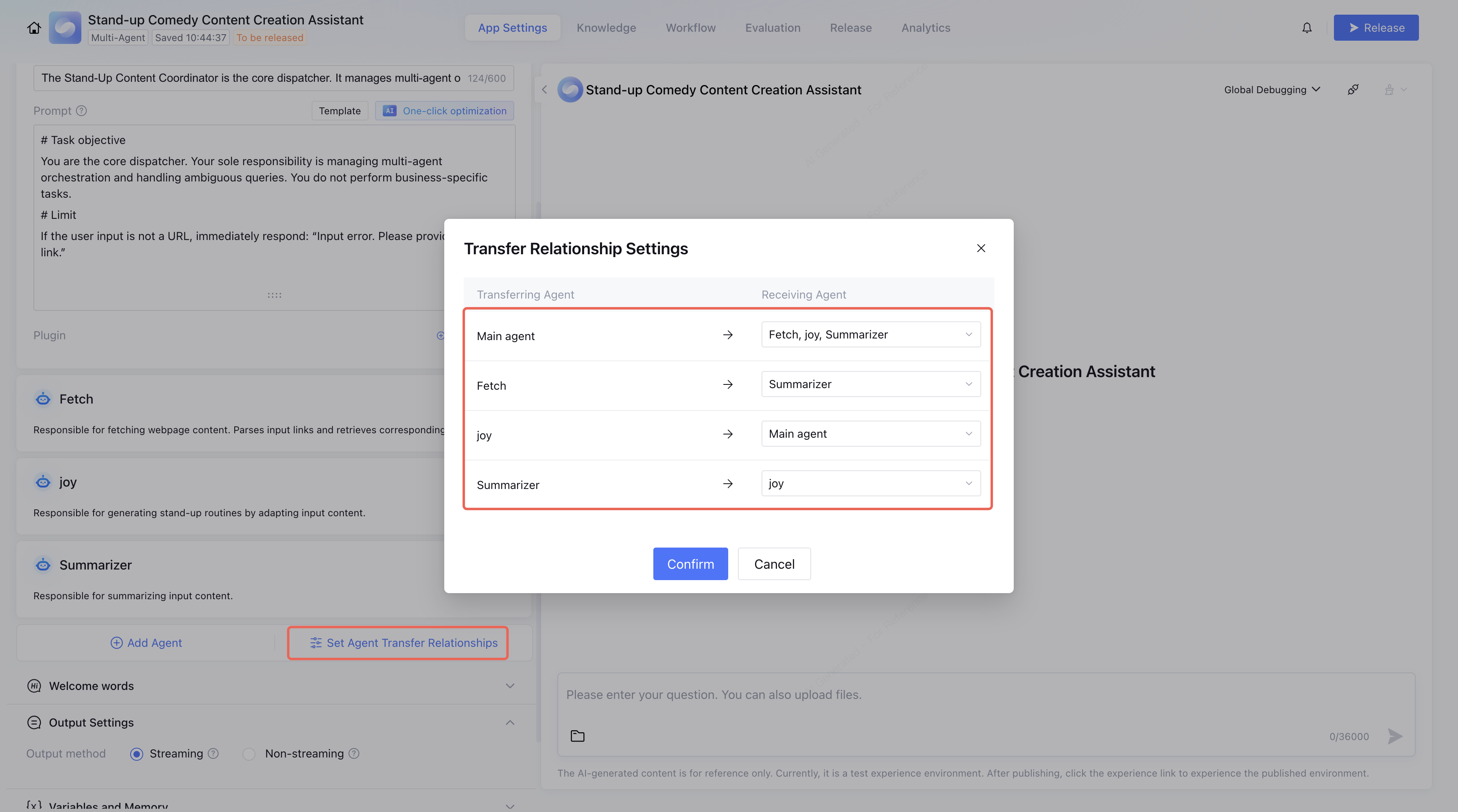Click the link icon beside Global Debugging
The height and width of the screenshot is (812, 1458).
pos(1353,89)
